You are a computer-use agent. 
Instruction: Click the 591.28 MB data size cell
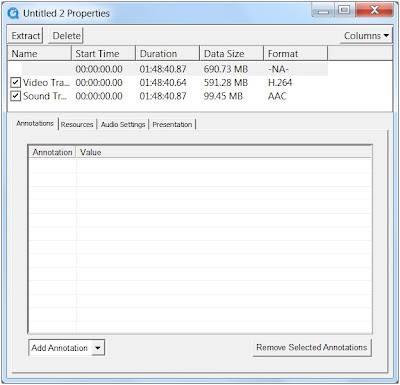tap(226, 82)
